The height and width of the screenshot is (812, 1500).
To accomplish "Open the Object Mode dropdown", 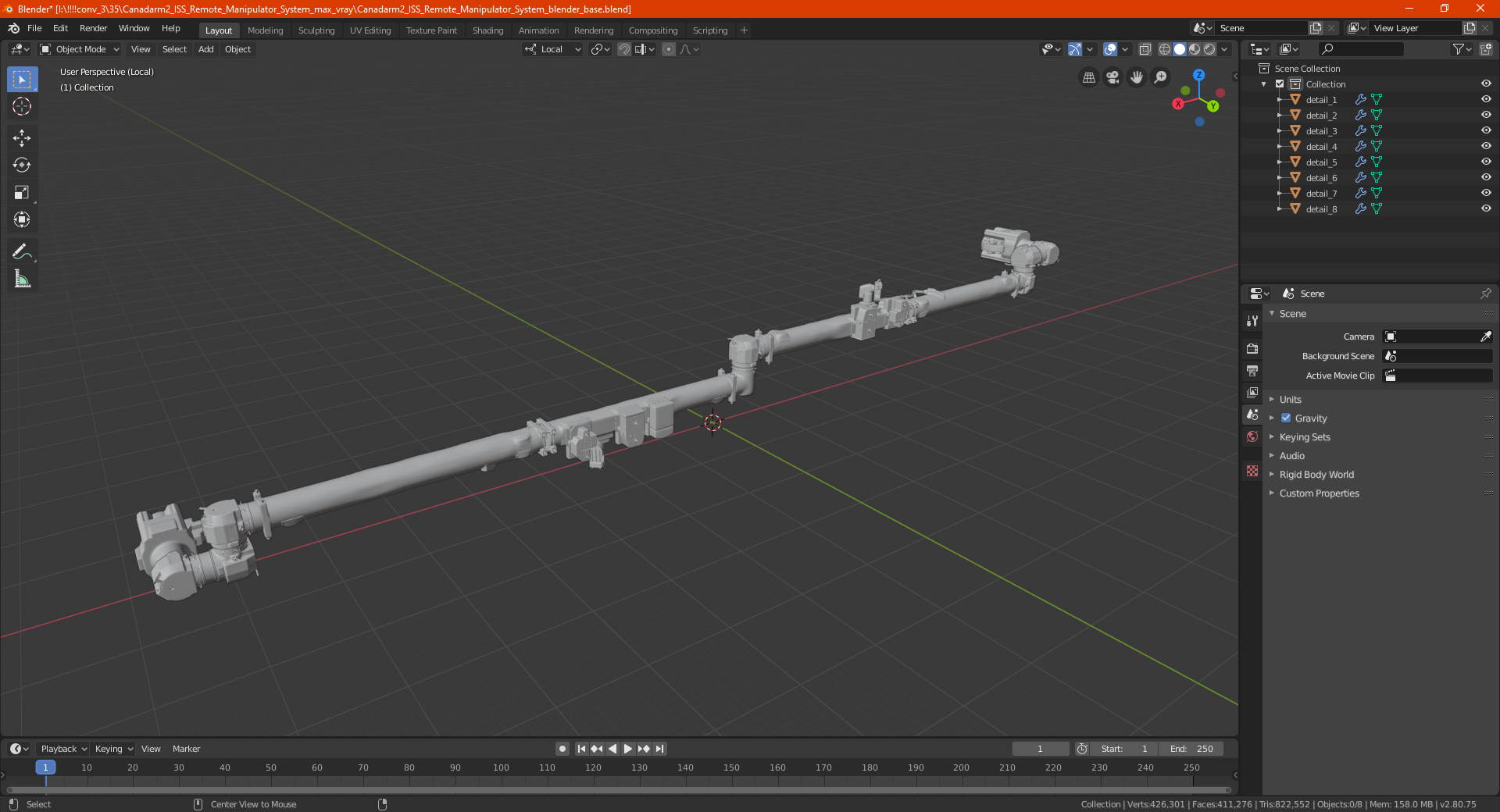I will tap(79, 49).
